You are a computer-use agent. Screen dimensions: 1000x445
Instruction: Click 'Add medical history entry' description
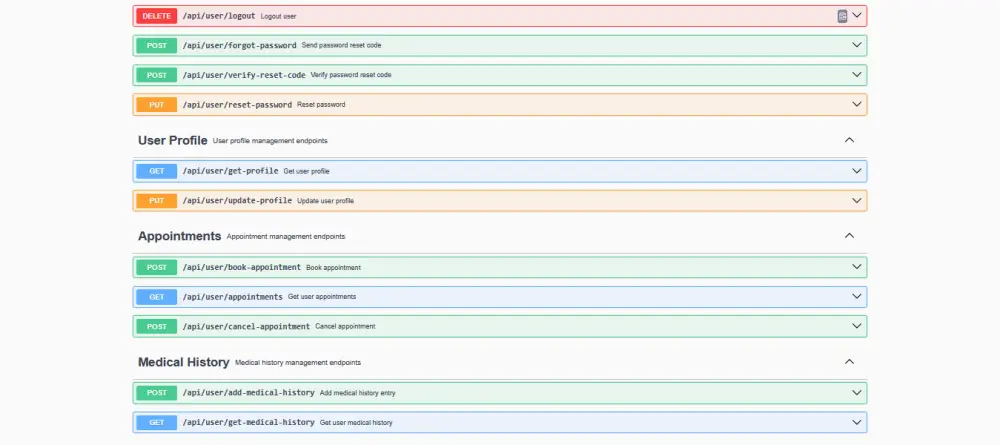pos(358,393)
